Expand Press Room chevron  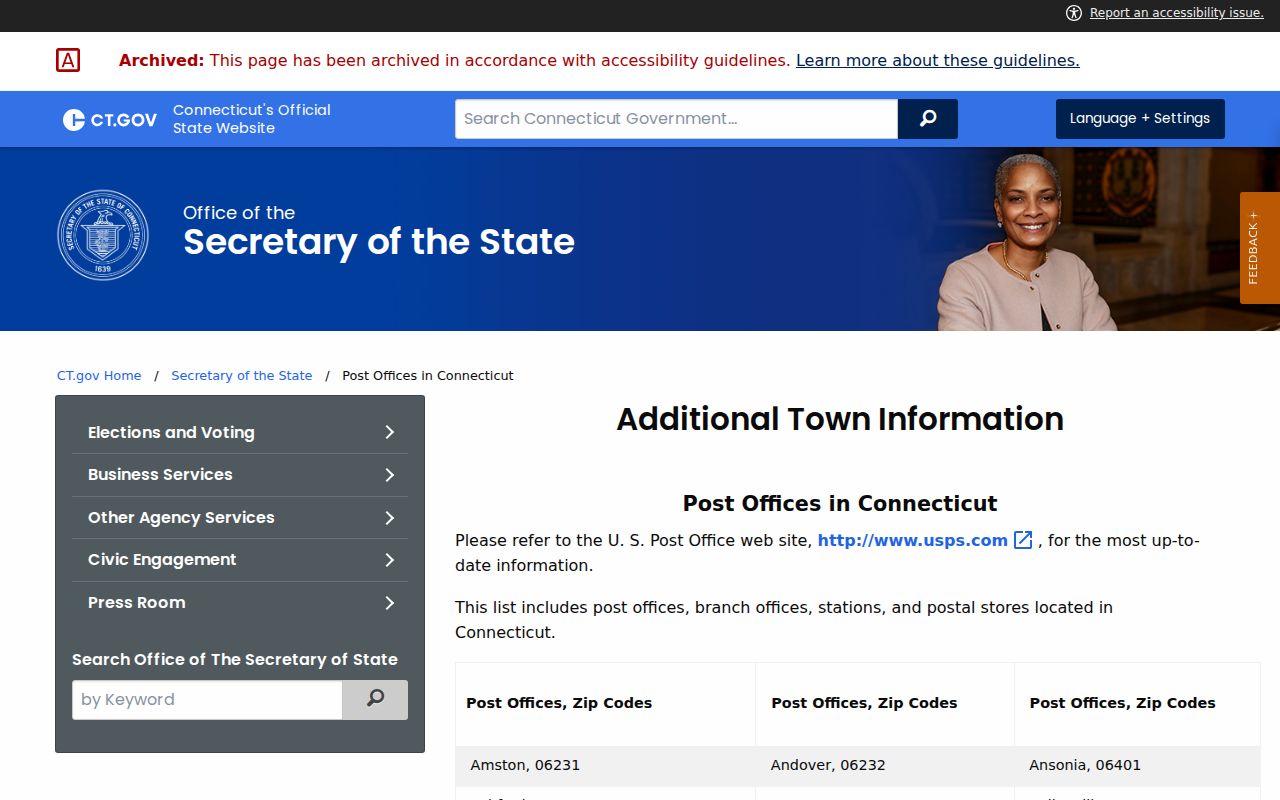coord(390,603)
